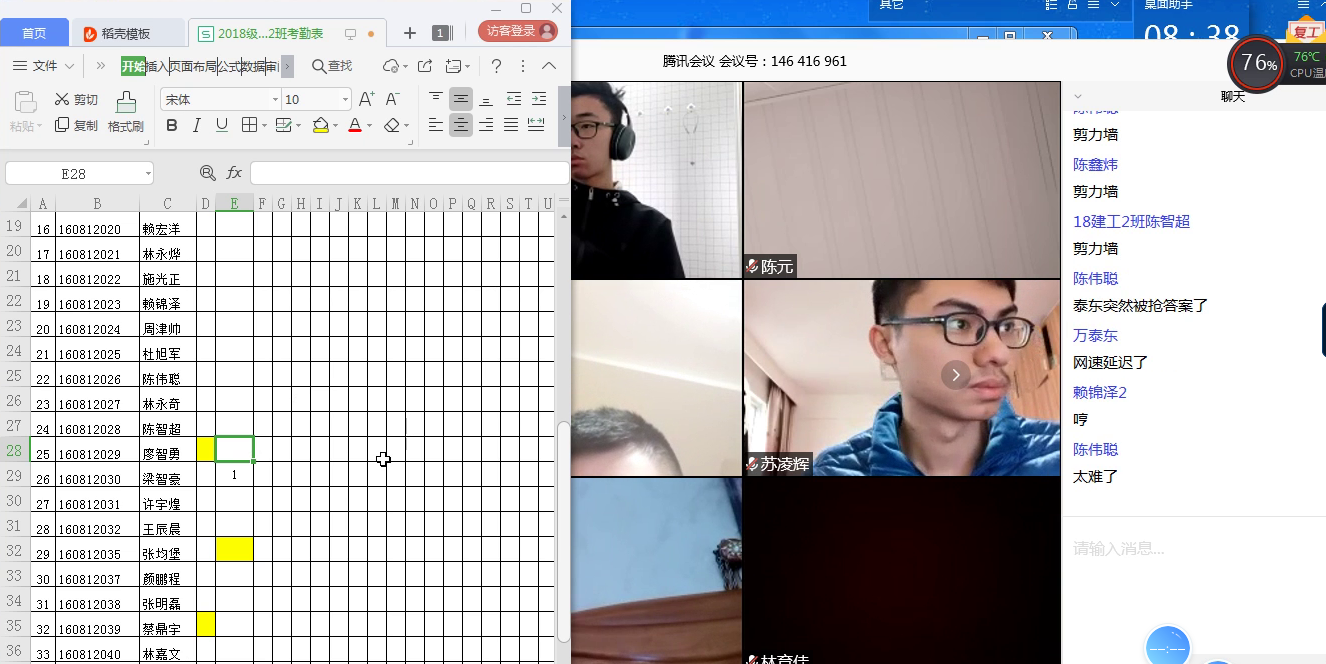Switch to the 稻壳模板 tab

125,33
